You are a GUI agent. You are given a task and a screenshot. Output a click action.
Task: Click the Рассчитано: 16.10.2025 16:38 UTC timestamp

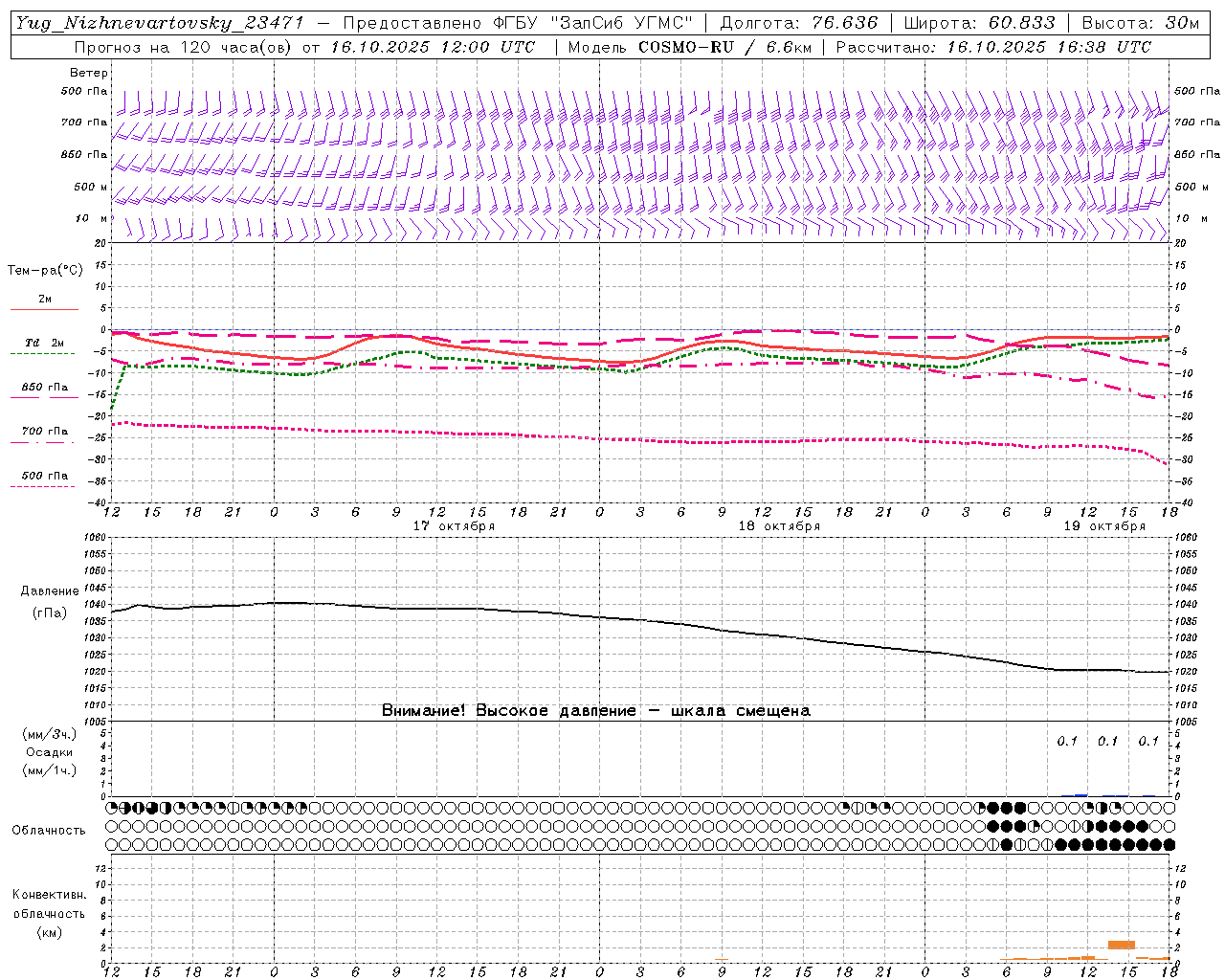pos(993,47)
